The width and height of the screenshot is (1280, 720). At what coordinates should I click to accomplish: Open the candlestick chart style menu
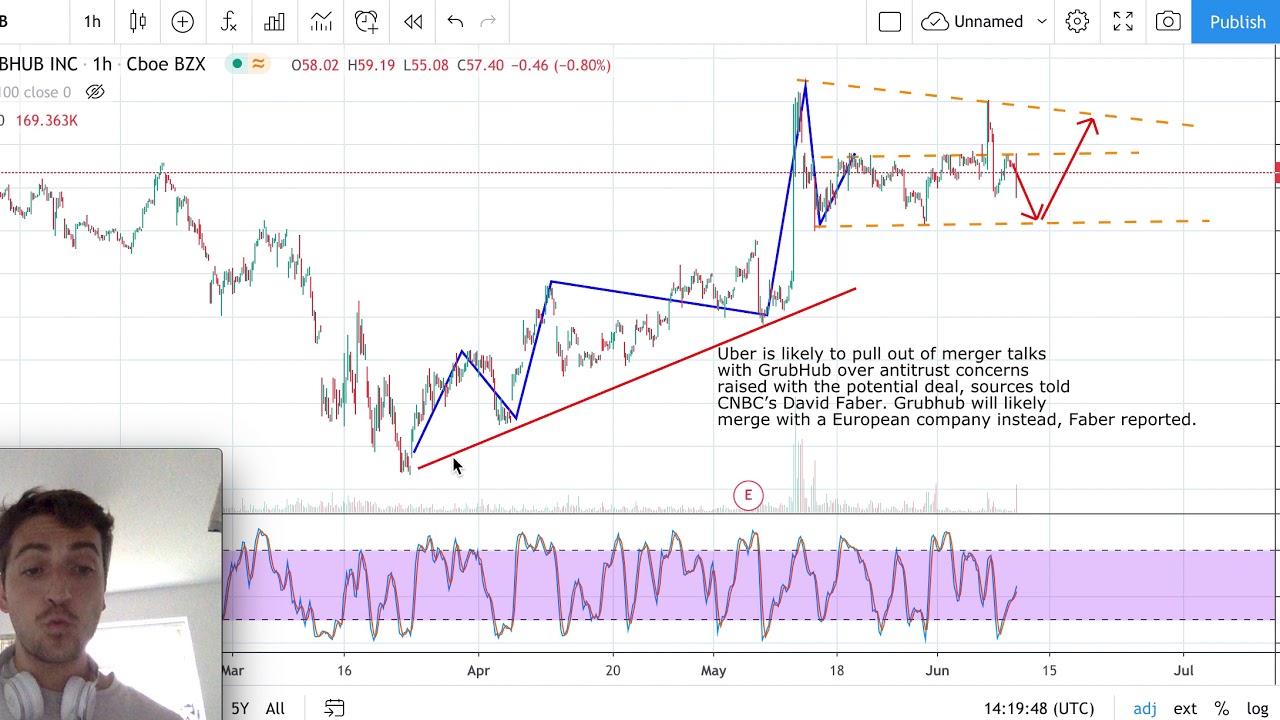138,21
